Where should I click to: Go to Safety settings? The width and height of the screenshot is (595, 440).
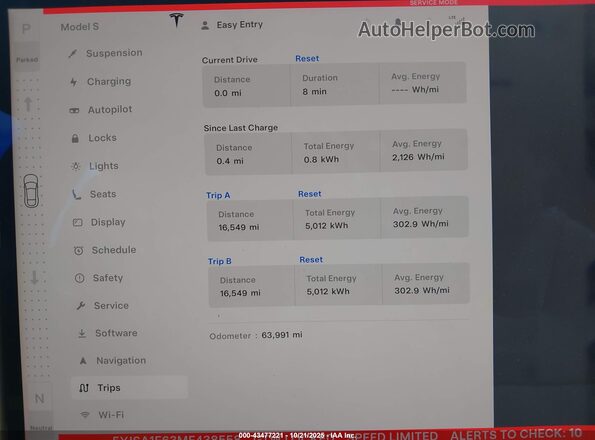99,278
